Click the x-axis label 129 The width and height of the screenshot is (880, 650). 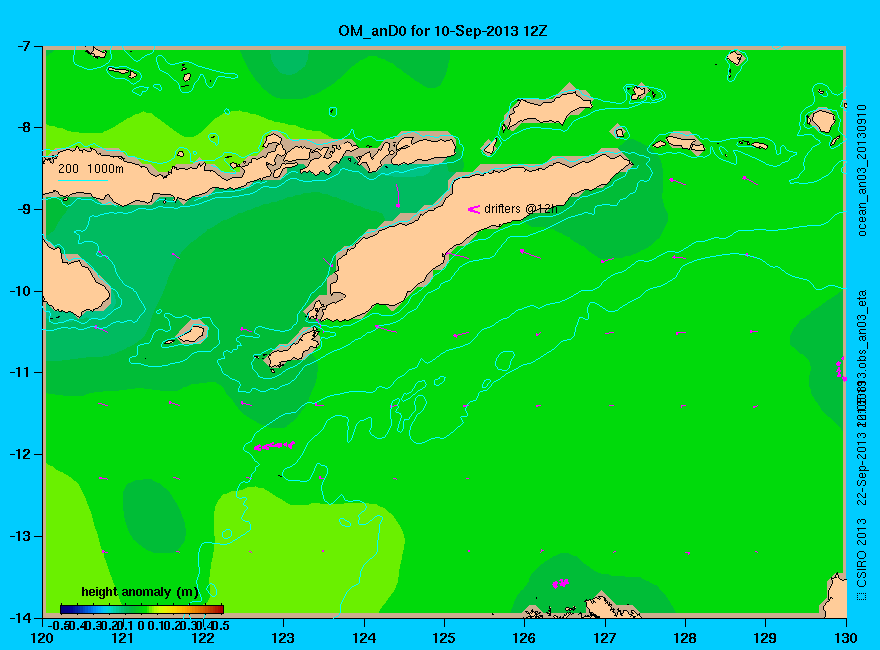coord(766,638)
